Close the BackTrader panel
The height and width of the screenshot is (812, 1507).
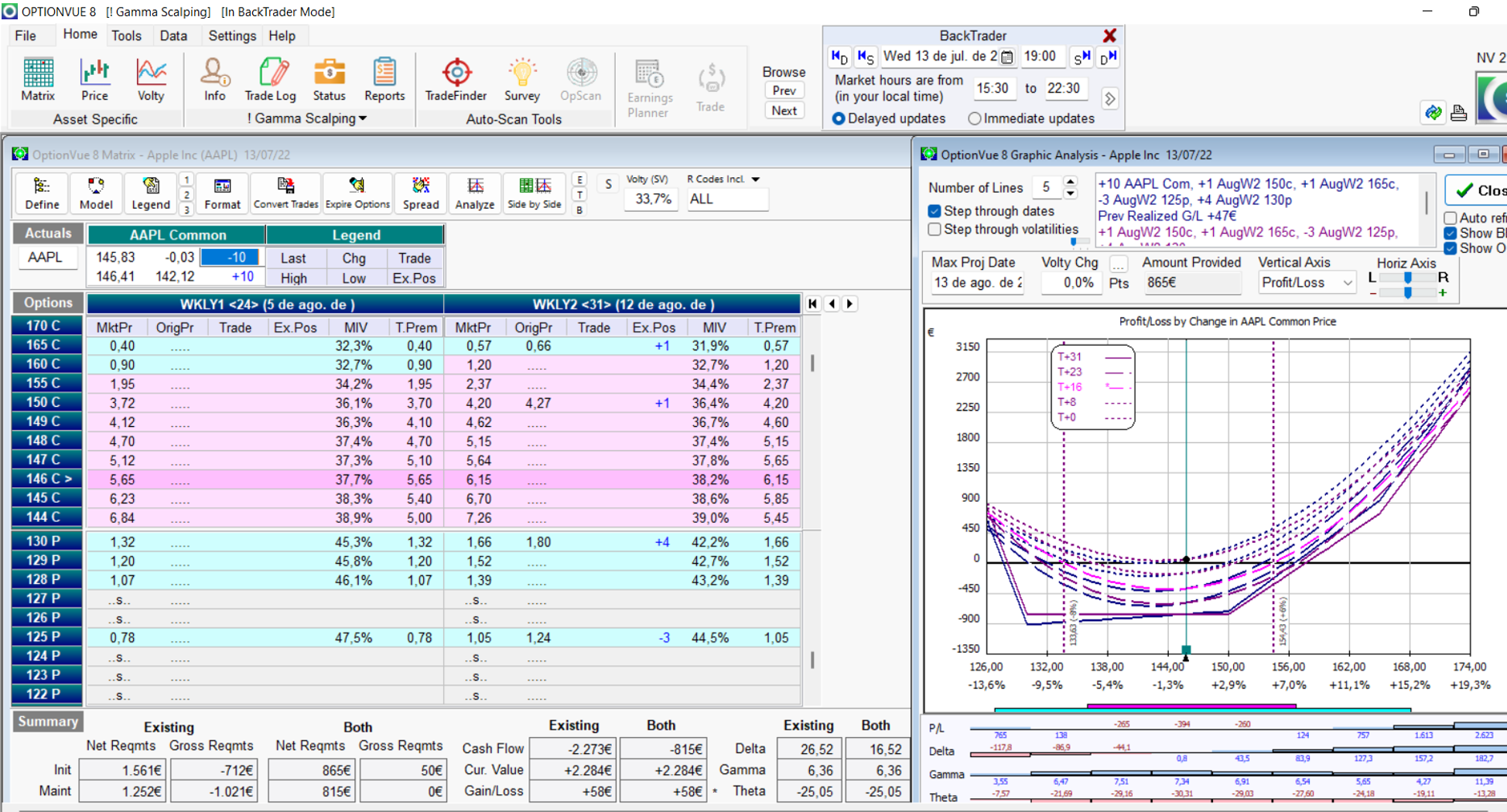coord(1109,36)
